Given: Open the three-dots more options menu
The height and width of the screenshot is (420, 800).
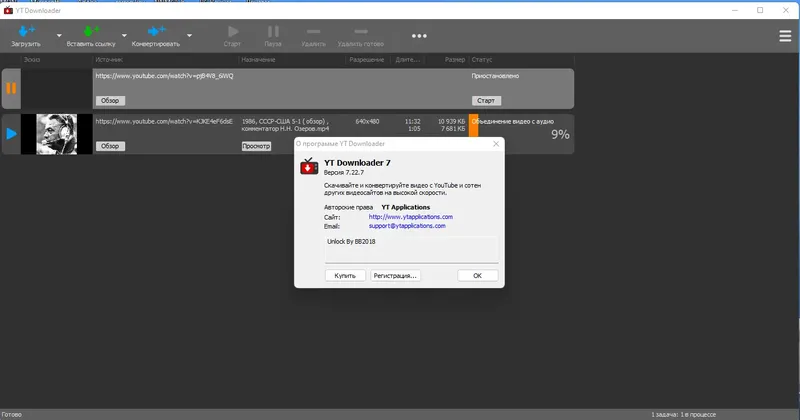Looking at the screenshot, I should [x=419, y=36].
